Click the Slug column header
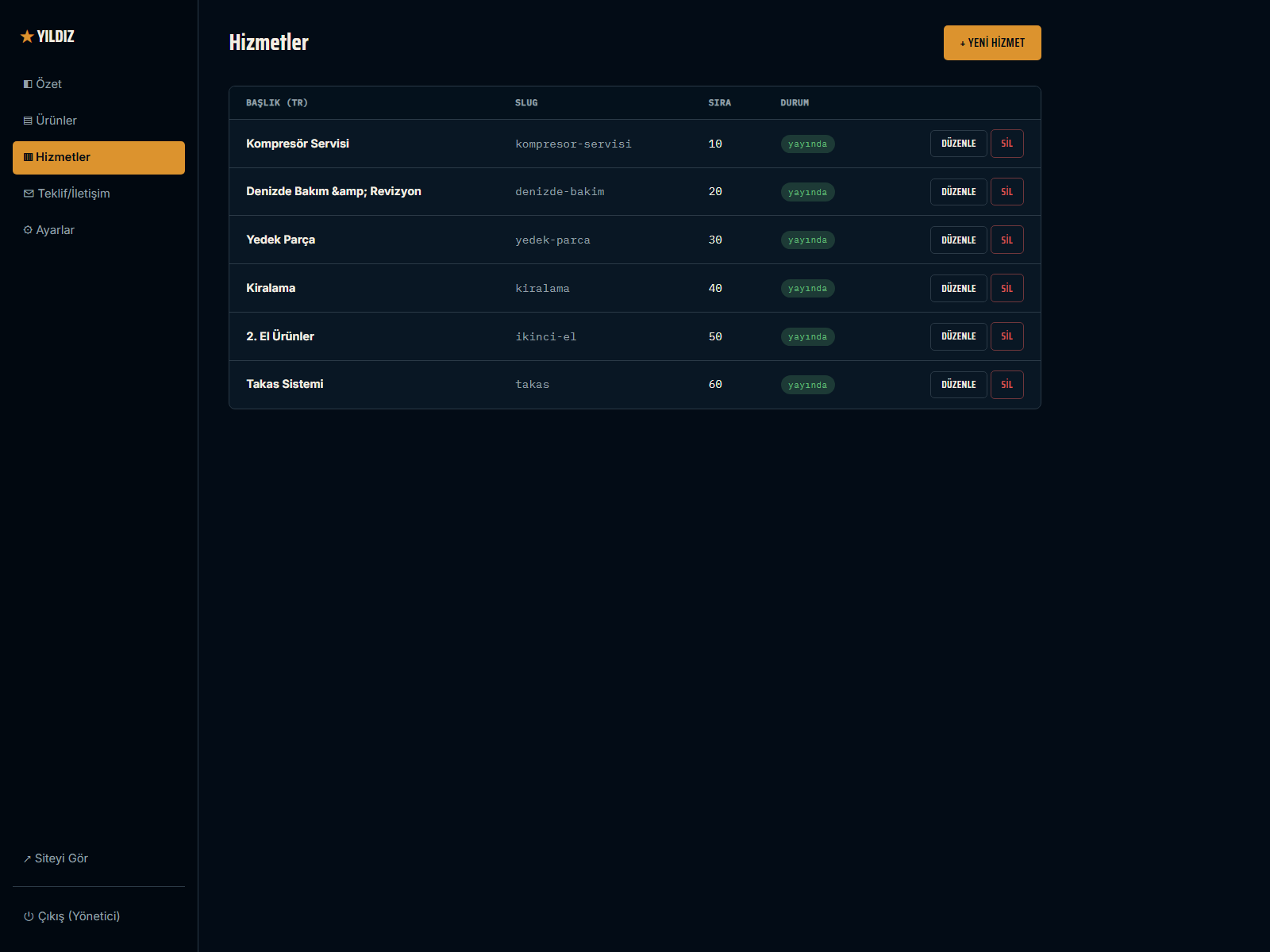This screenshot has height=952, width=1270. [526, 103]
